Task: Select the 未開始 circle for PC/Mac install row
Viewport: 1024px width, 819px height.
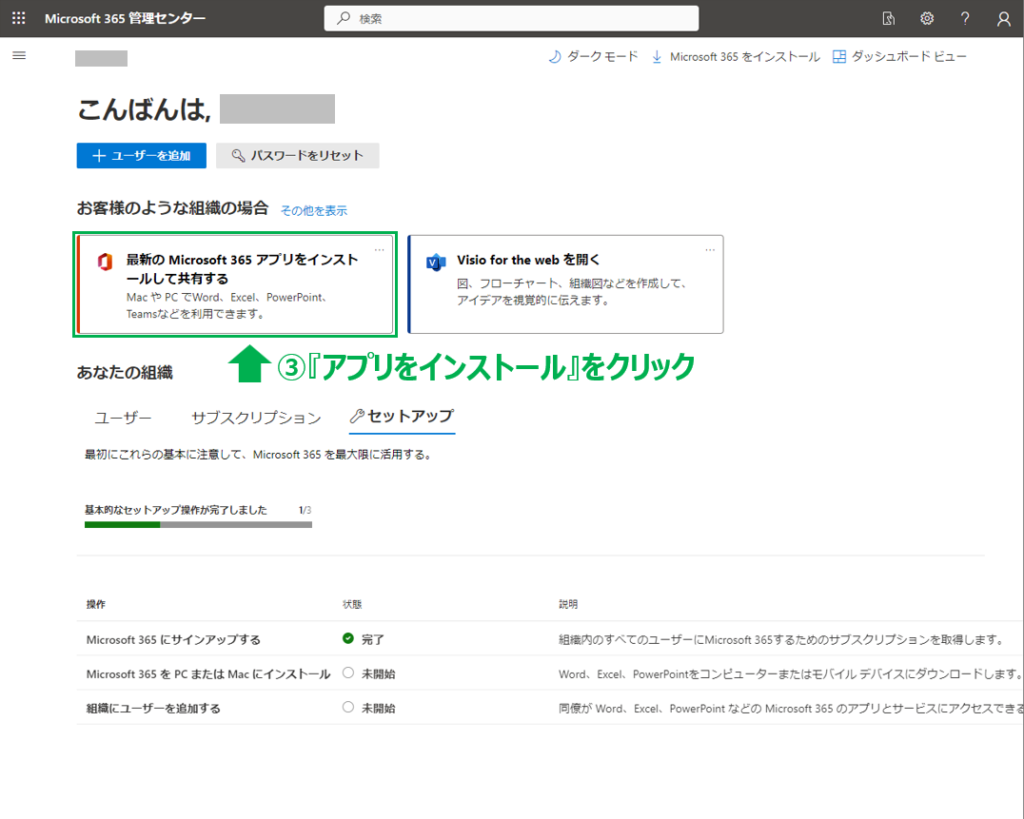Action: pos(348,673)
